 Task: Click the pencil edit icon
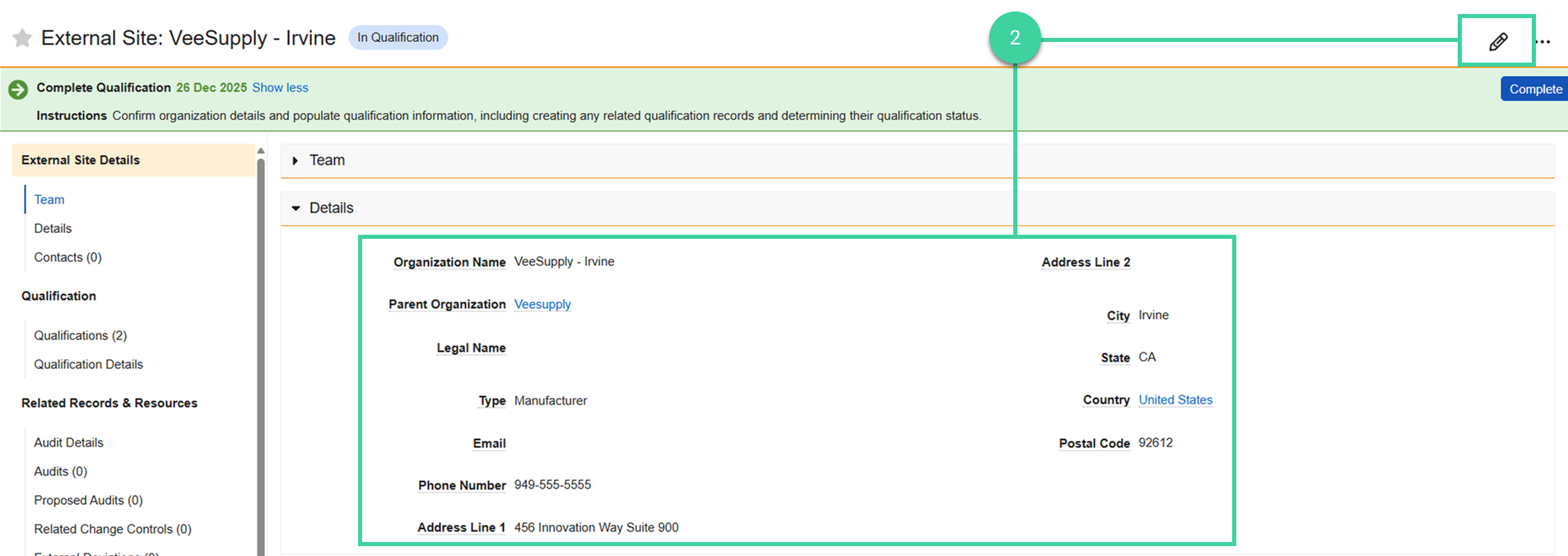(1498, 41)
